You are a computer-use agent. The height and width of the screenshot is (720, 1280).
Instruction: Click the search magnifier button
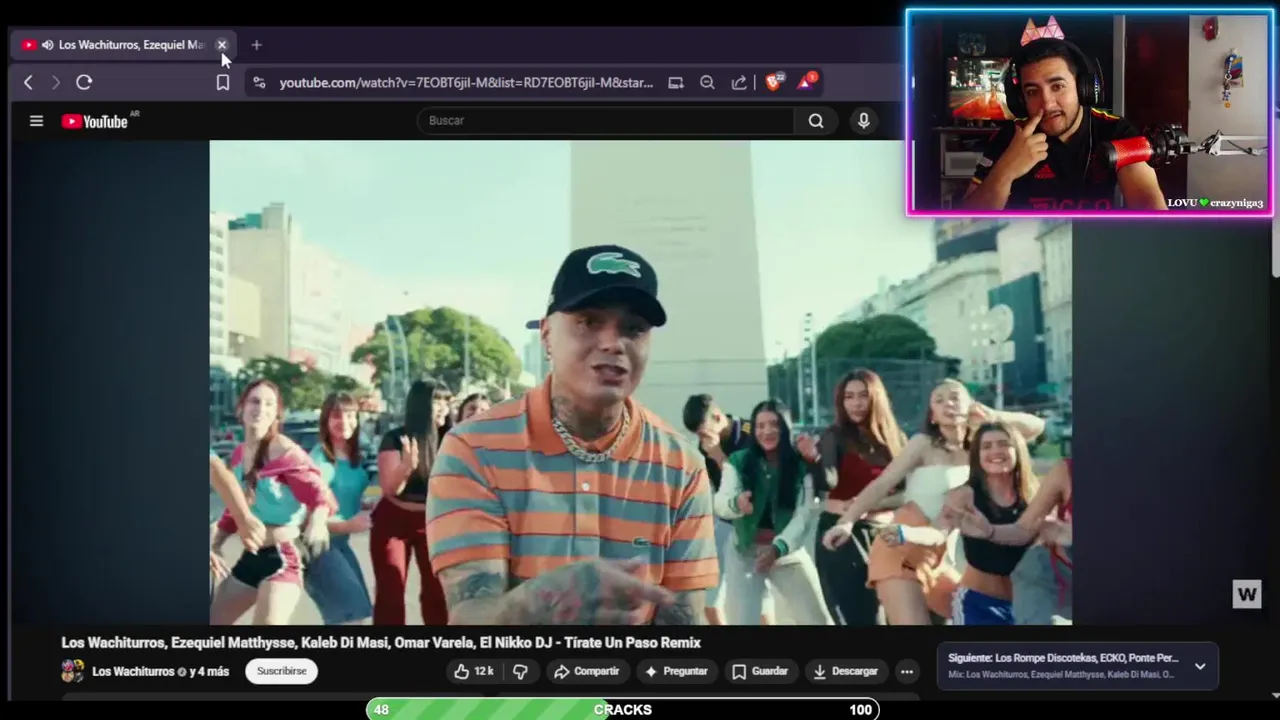(x=816, y=121)
